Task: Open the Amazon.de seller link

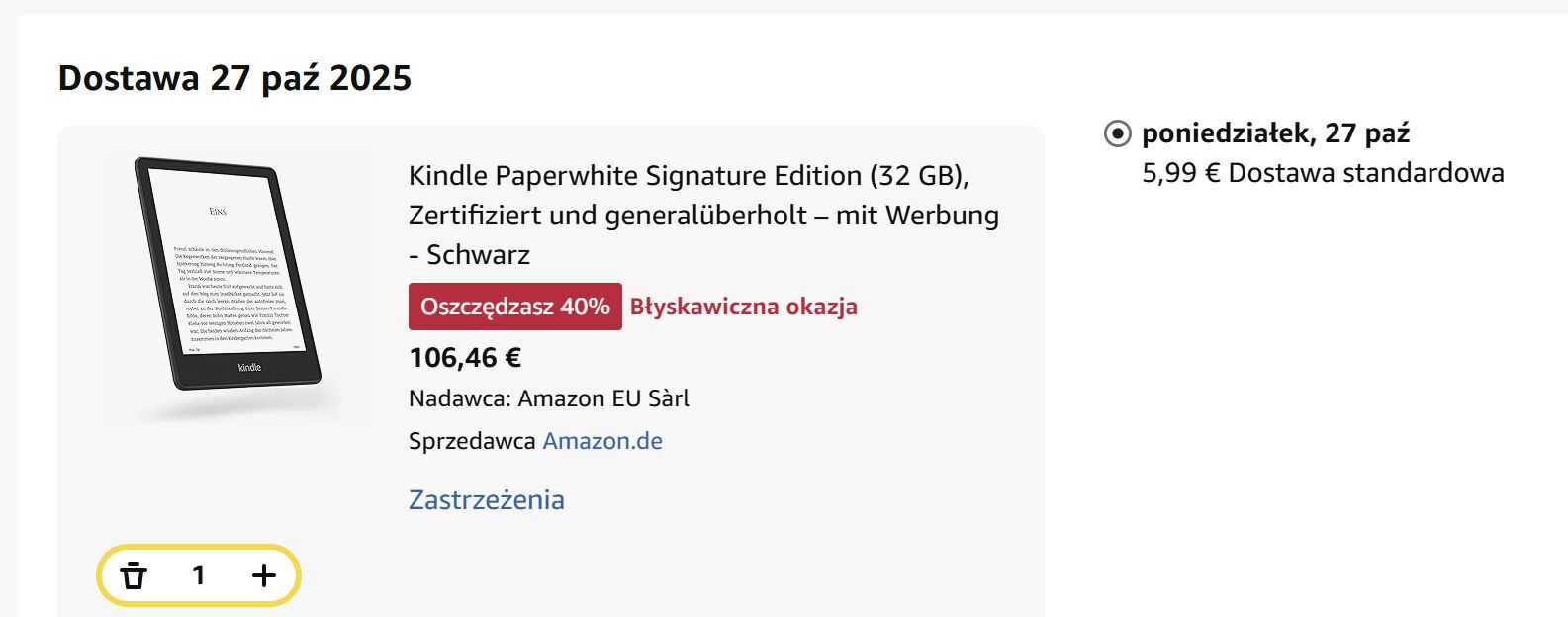Action: (601, 441)
